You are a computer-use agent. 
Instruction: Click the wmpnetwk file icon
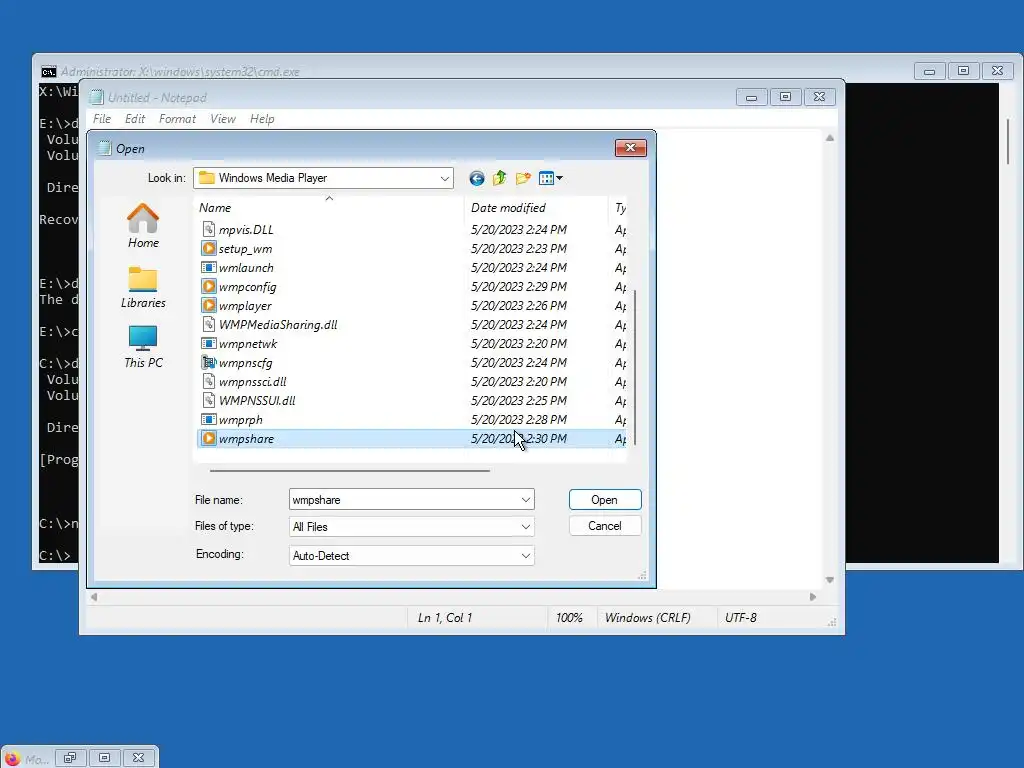point(208,343)
